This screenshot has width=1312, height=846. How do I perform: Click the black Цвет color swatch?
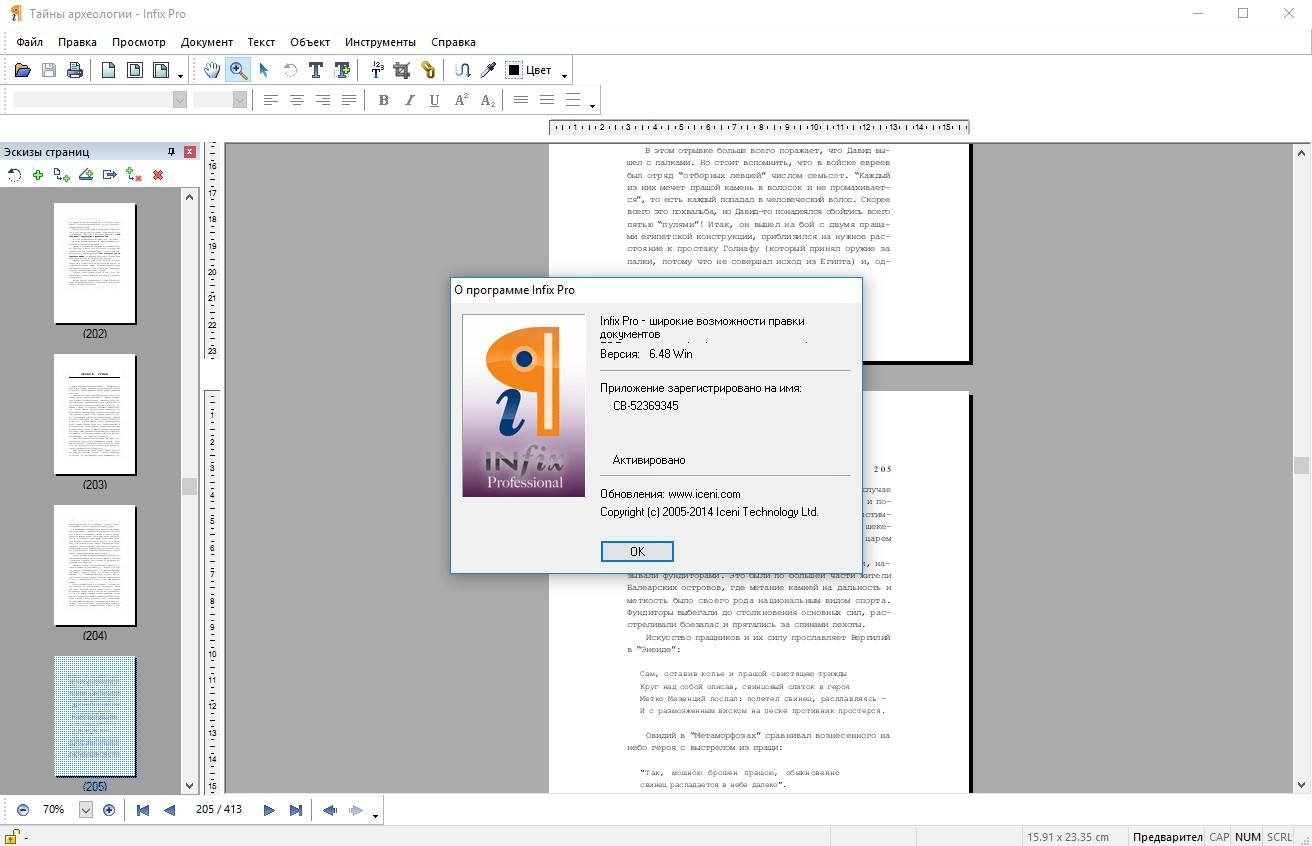click(x=514, y=70)
